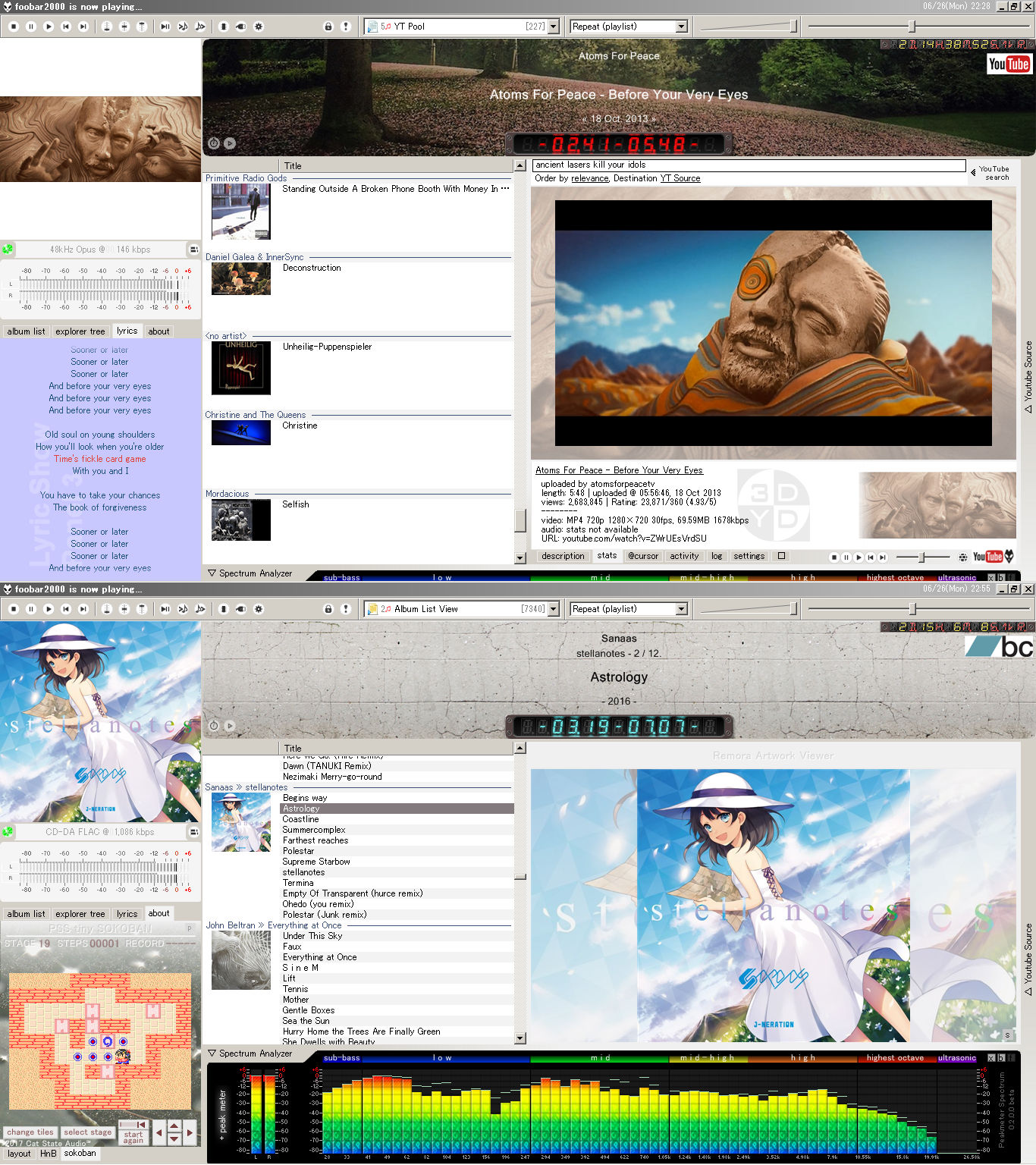Open the bottom Repeat (playlist) order dropdown

(681, 609)
